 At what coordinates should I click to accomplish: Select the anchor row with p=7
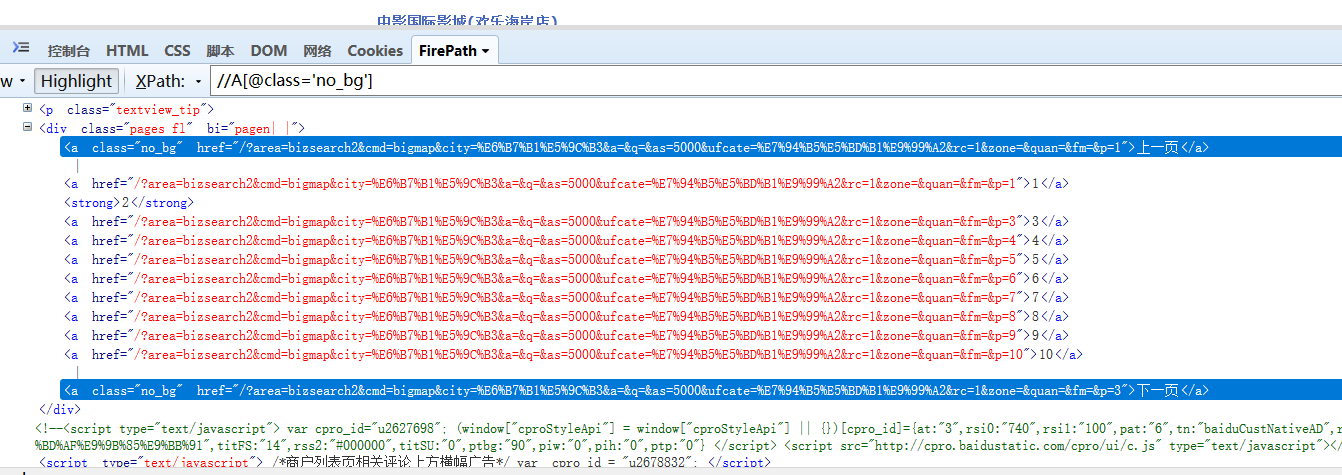(566, 298)
